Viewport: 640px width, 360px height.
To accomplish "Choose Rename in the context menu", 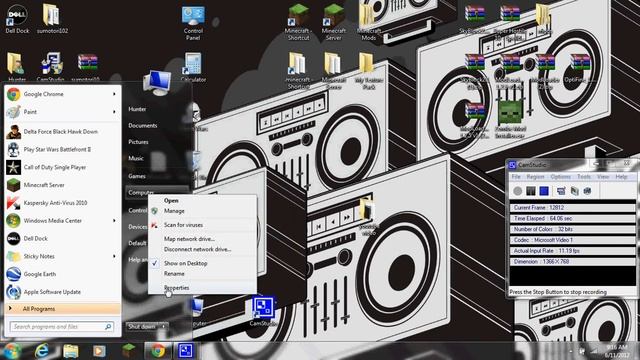I will (202, 273).
